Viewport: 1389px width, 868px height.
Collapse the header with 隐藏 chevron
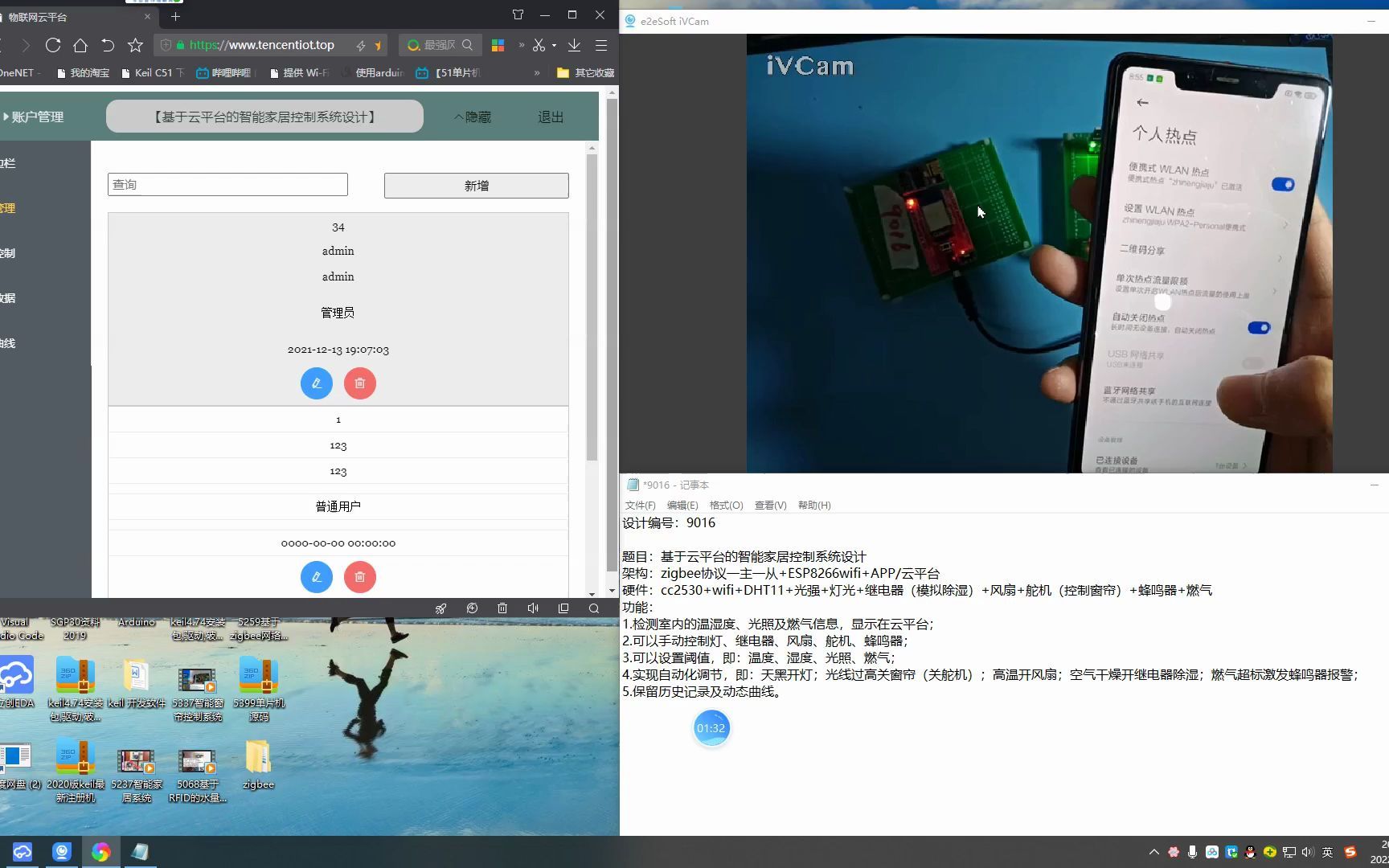pos(472,117)
